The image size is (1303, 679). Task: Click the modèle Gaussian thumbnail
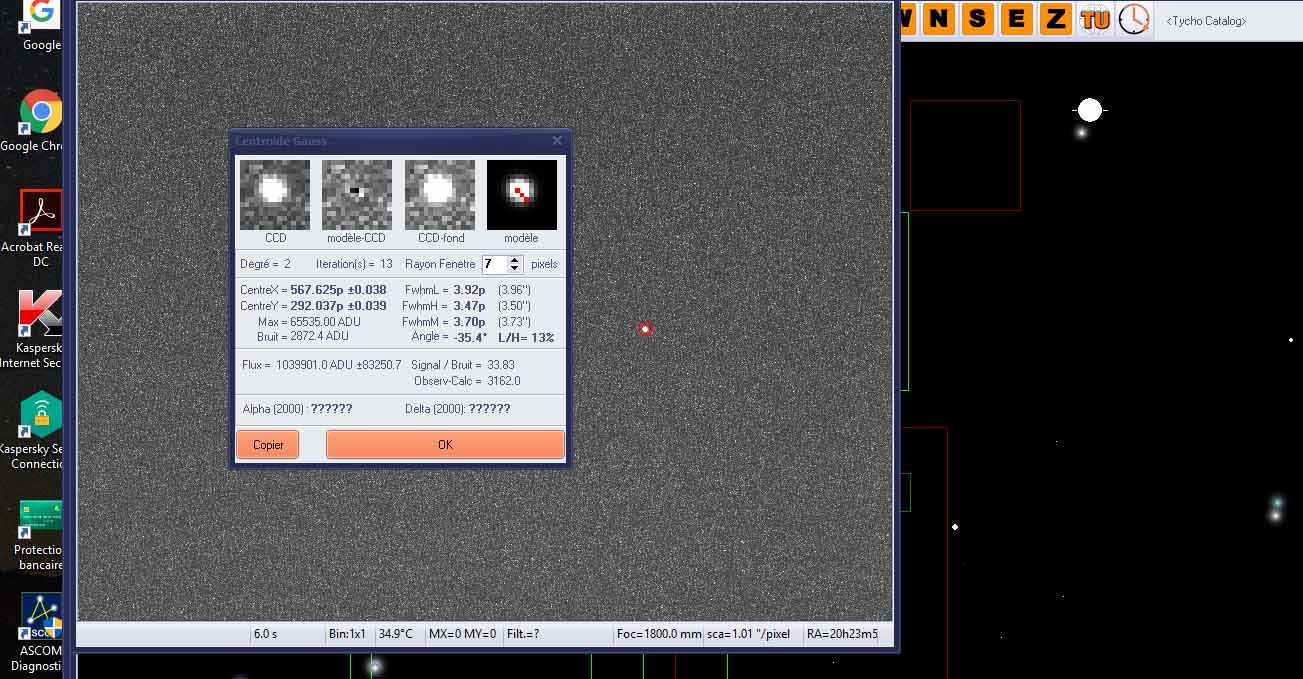[521, 195]
